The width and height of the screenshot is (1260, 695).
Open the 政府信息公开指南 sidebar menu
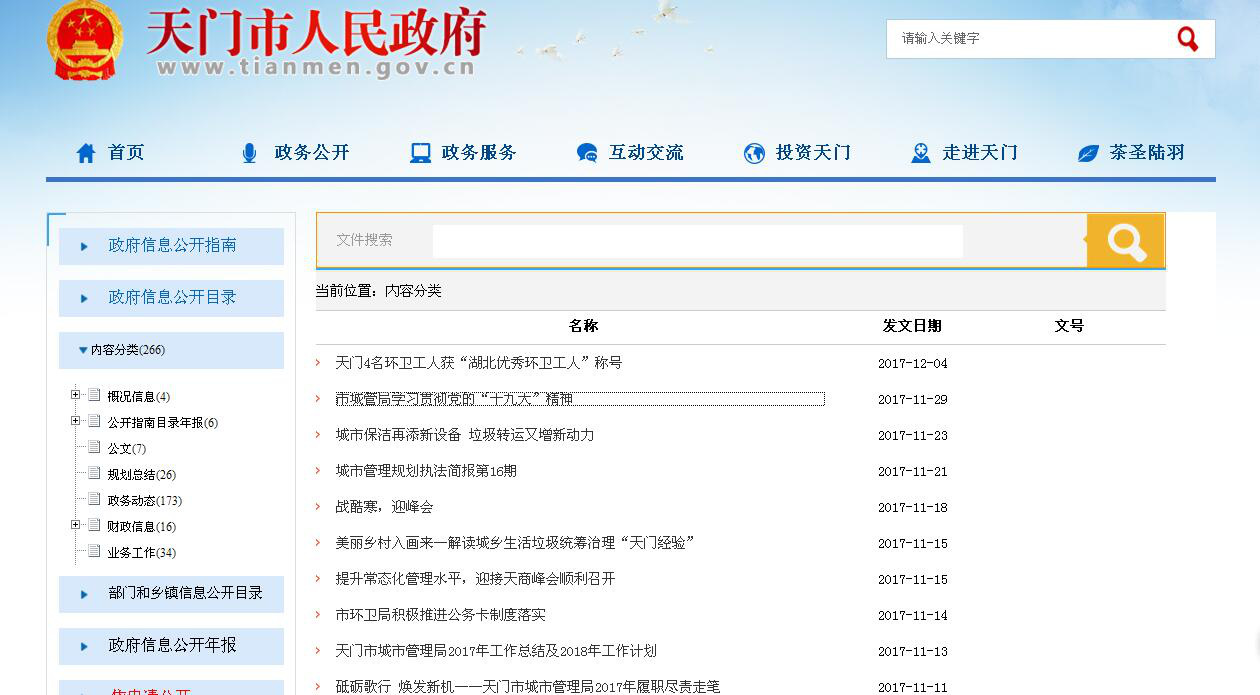172,245
